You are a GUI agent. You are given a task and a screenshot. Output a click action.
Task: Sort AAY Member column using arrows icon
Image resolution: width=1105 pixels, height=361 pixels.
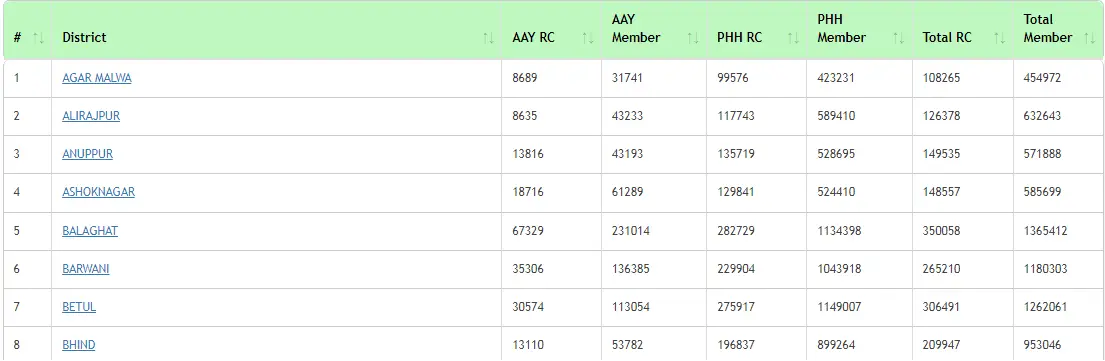pyautogui.click(x=693, y=38)
